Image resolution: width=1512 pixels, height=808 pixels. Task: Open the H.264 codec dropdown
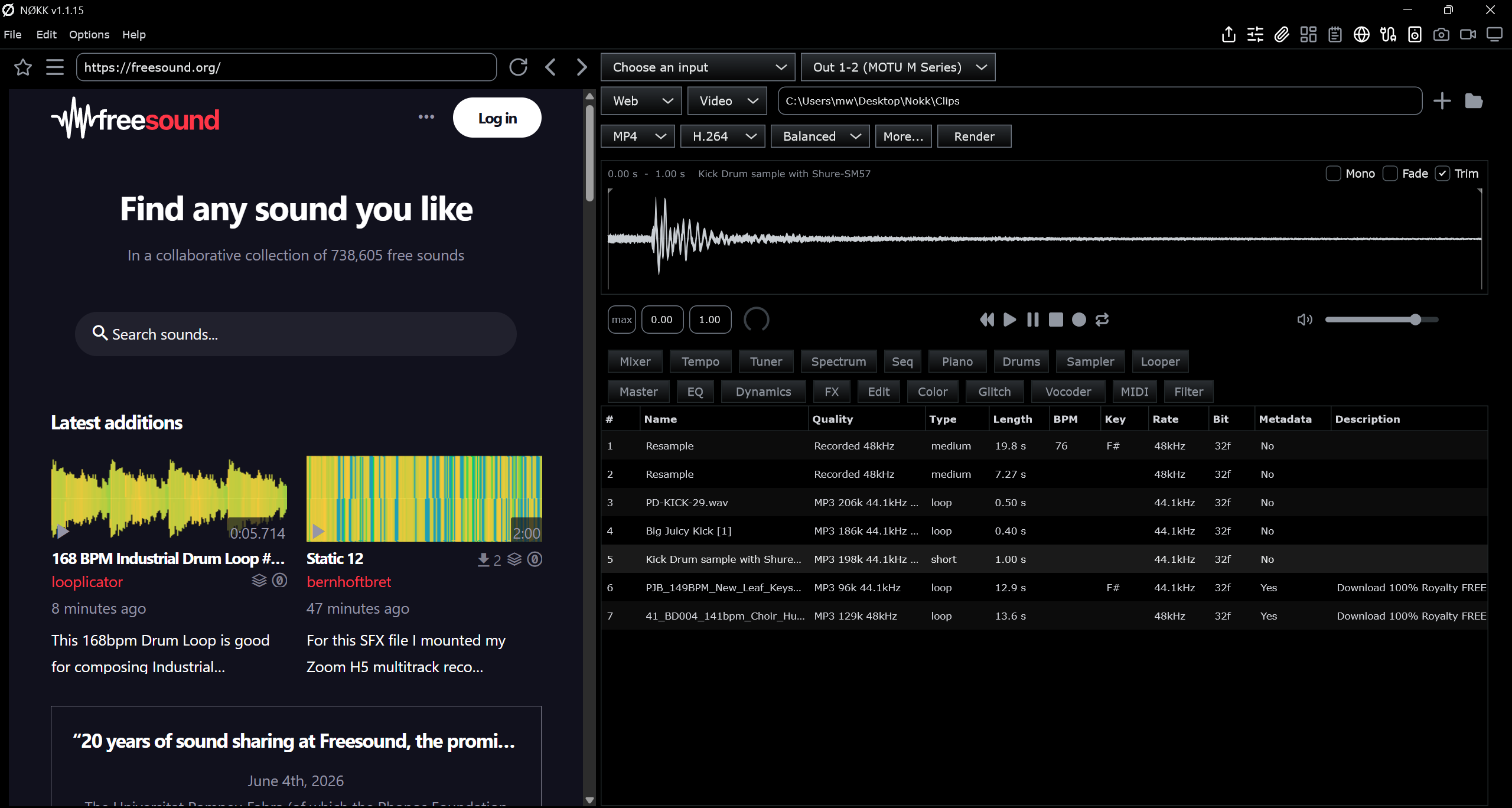(x=722, y=136)
